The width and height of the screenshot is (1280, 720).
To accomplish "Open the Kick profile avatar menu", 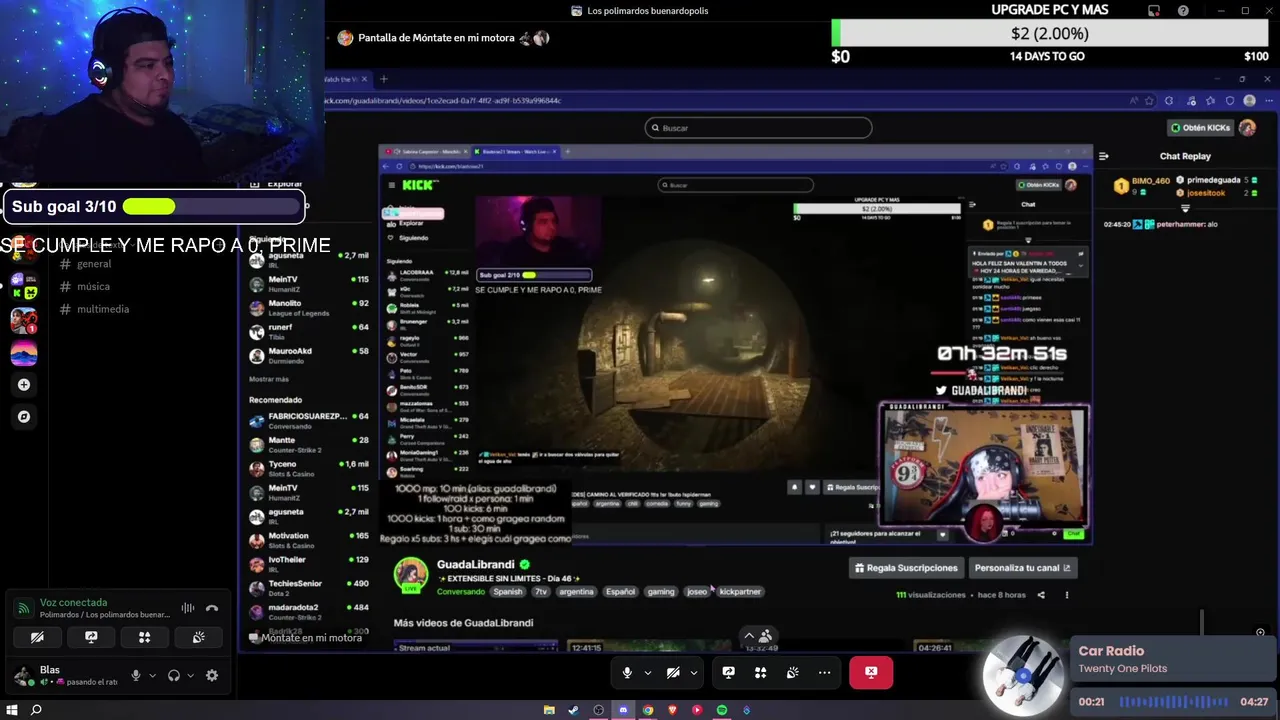I will coord(1247,128).
